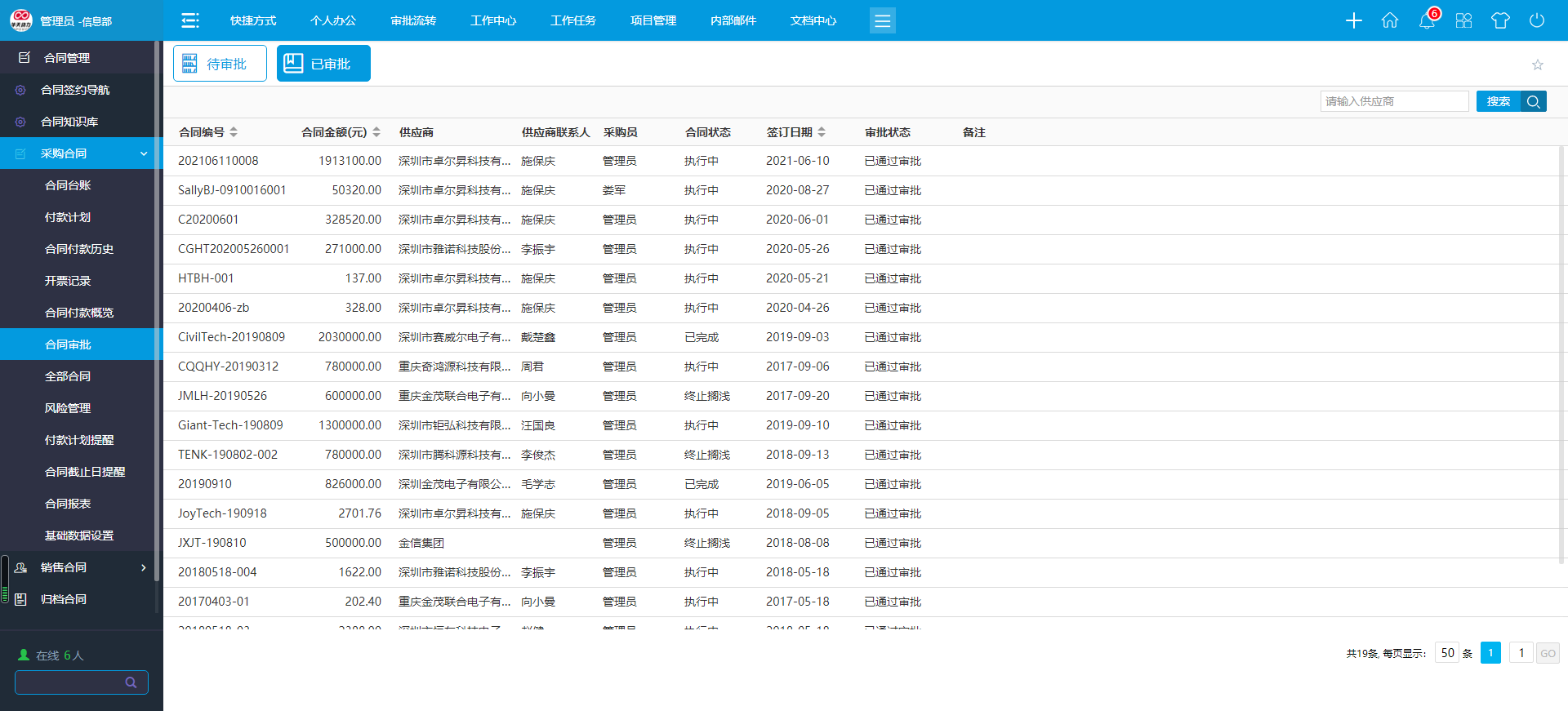
Task: Focus the 请输入供应商 search field
Action: pos(1394,101)
